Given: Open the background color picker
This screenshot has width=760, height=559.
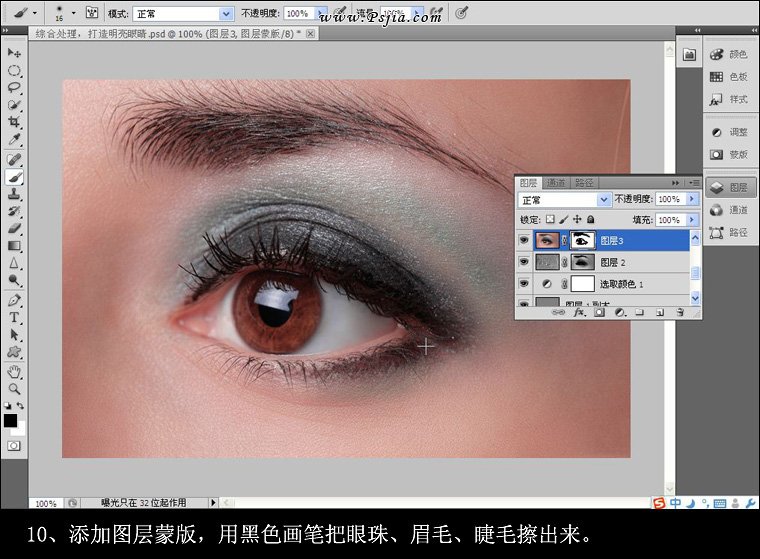Looking at the screenshot, I should (x=20, y=429).
